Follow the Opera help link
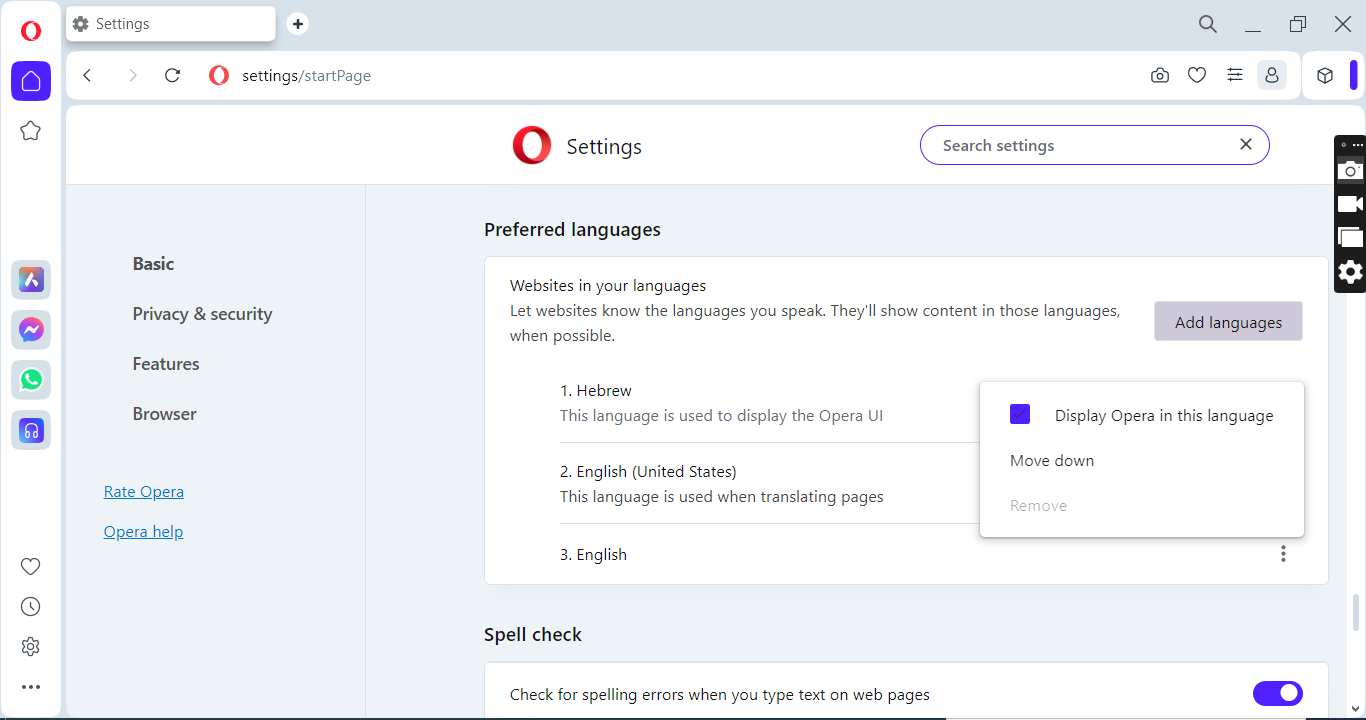The height and width of the screenshot is (720, 1366). point(143,532)
